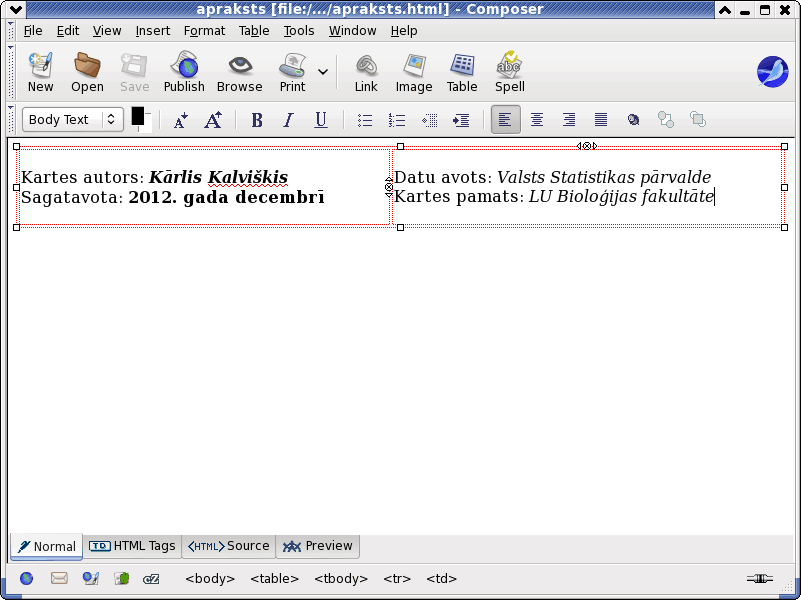Image resolution: width=801 pixels, height=600 pixels.
Task: Increase font size with larger A icon
Action: click(213, 120)
